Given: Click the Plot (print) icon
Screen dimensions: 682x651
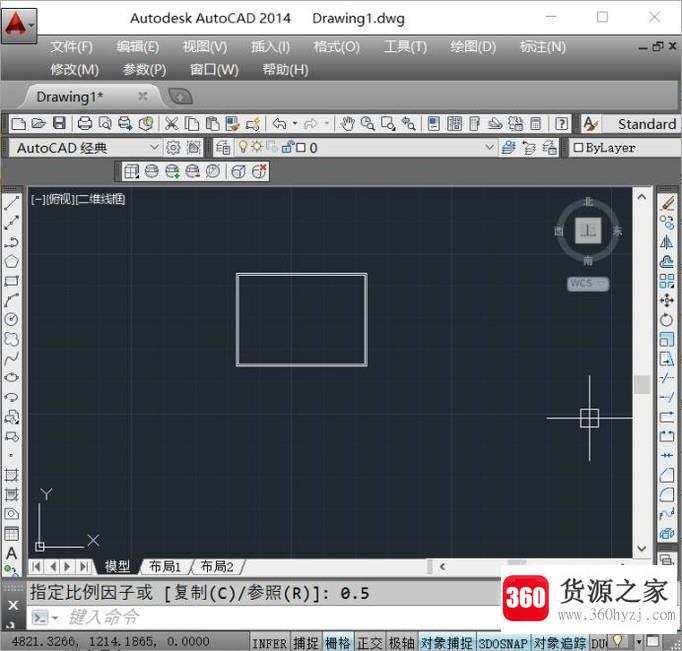Looking at the screenshot, I should click(84, 124).
